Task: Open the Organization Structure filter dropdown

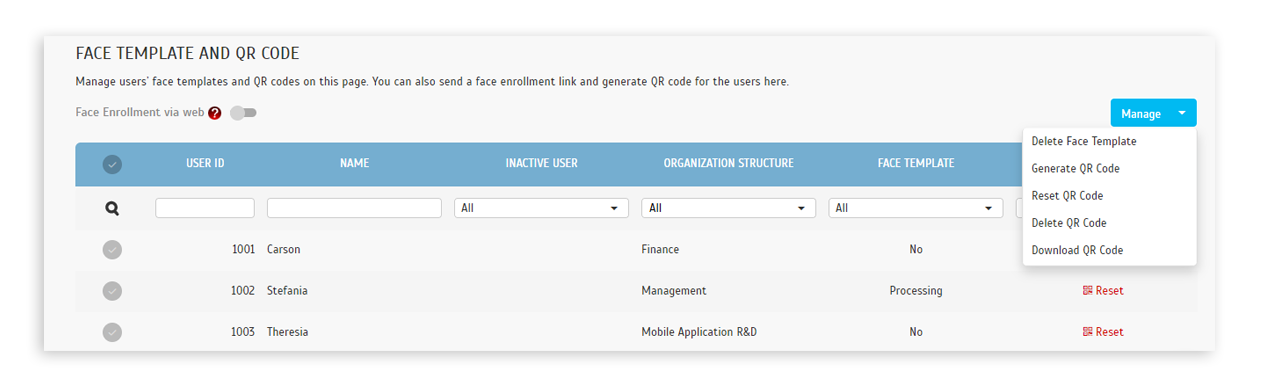Action: (x=728, y=208)
